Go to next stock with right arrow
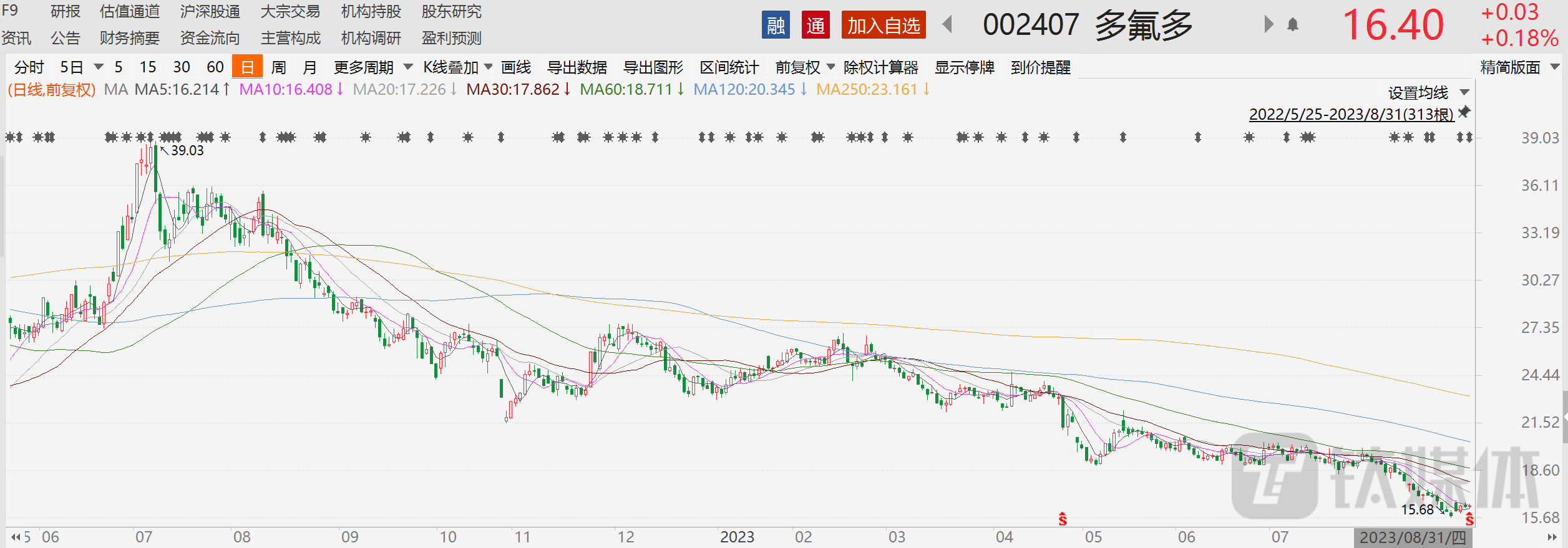 [1268, 25]
